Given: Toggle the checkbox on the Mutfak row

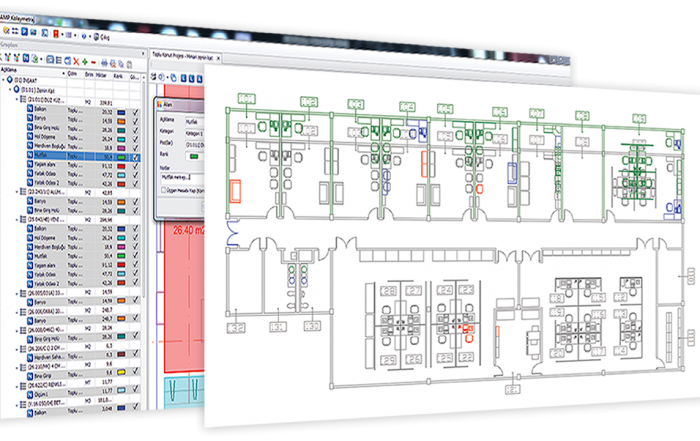Looking at the screenshot, I should pos(136,158).
